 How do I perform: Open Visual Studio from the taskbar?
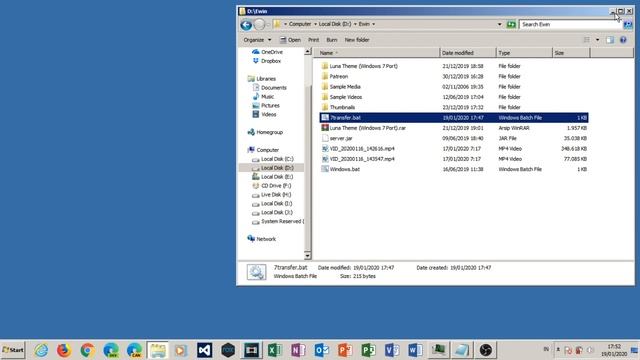tap(204, 350)
